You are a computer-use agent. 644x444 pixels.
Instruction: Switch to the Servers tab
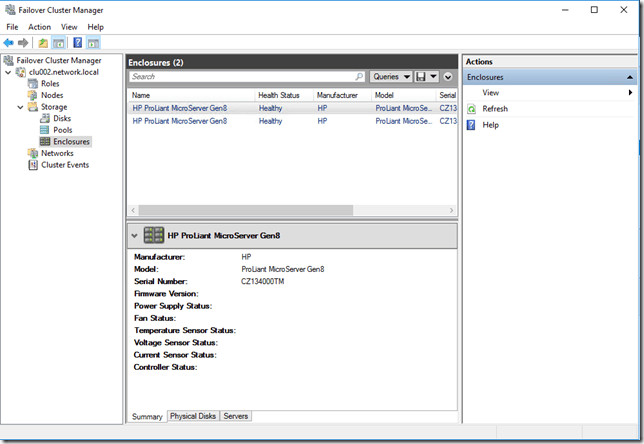(x=236, y=416)
